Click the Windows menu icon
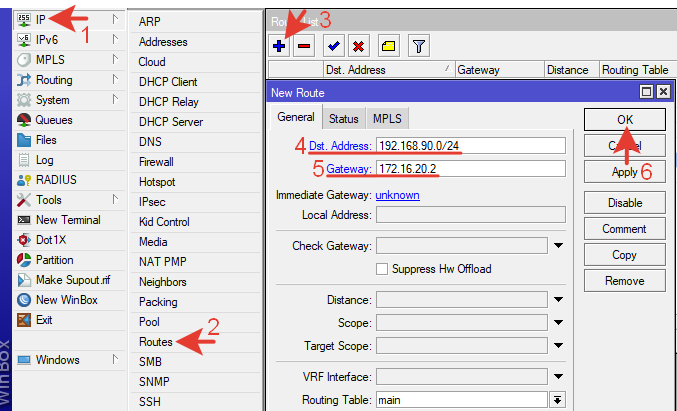The height and width of the screenshot is (411, 677). [x=24, y=360]
